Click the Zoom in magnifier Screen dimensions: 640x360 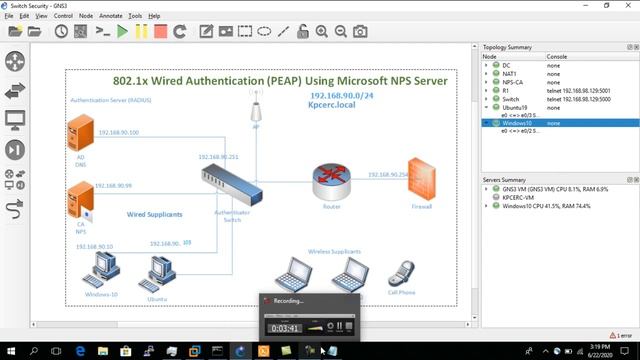pyautogui.click(x=322, y=31)
